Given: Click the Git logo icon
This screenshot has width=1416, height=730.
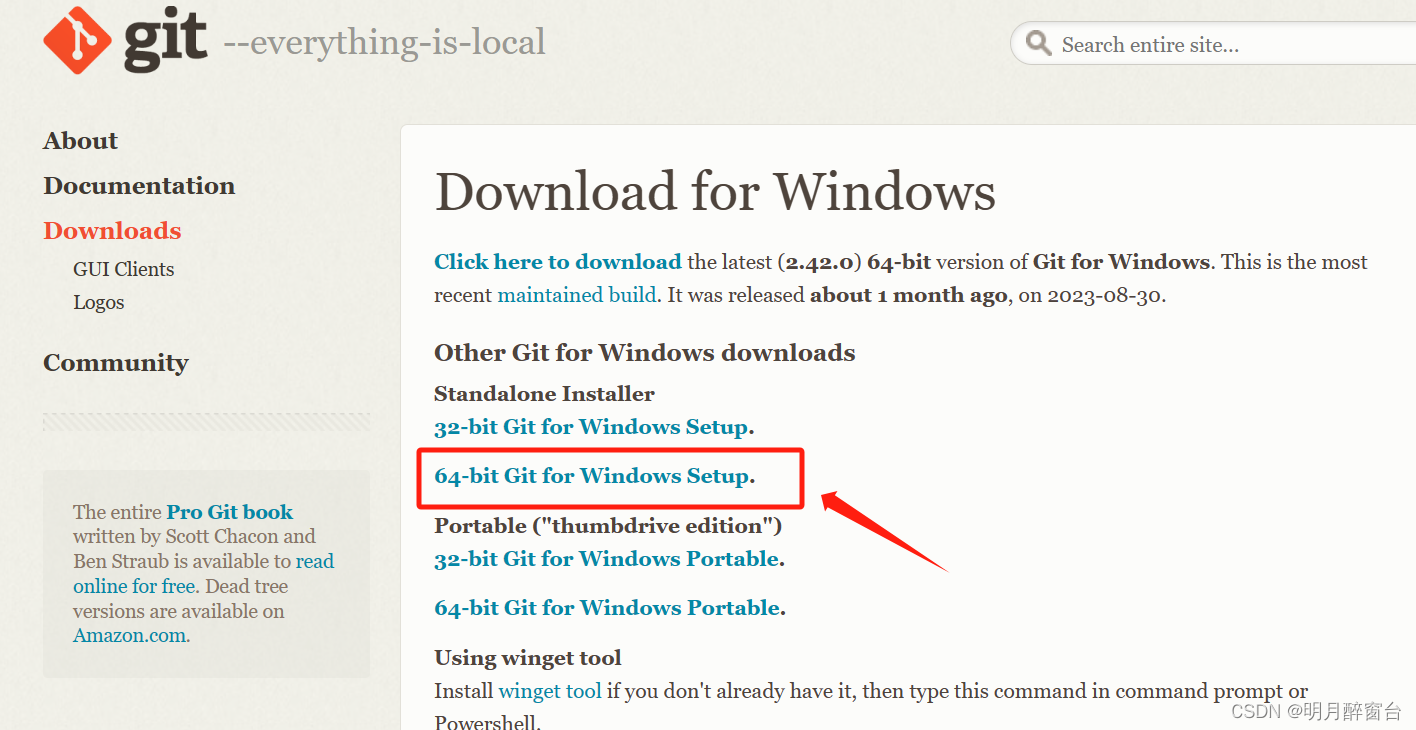Looking at the screenshot, I should 77,40.
